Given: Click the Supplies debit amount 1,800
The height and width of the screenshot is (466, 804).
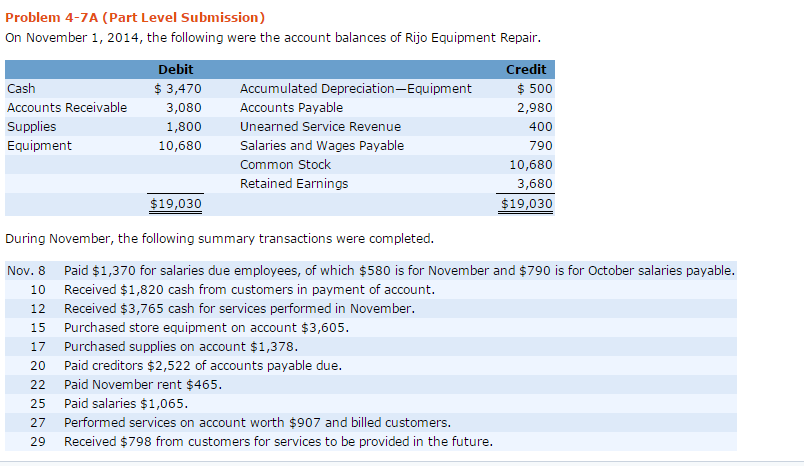Looking at the screenshot, I should tap(183, 126).
